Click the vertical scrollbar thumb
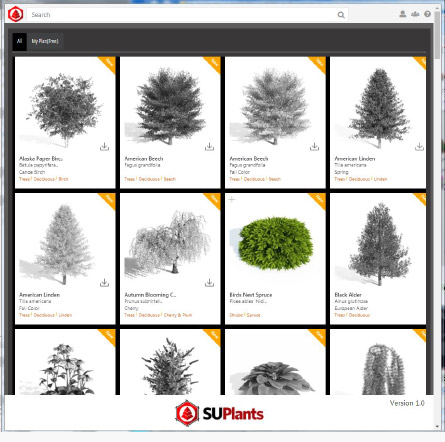The width and height of the screenshot is (445, 442). pos(437,35)
